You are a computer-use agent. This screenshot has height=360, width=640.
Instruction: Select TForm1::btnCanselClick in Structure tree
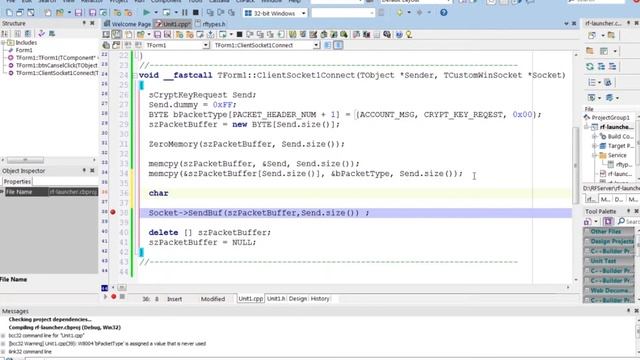click(57, 65)
